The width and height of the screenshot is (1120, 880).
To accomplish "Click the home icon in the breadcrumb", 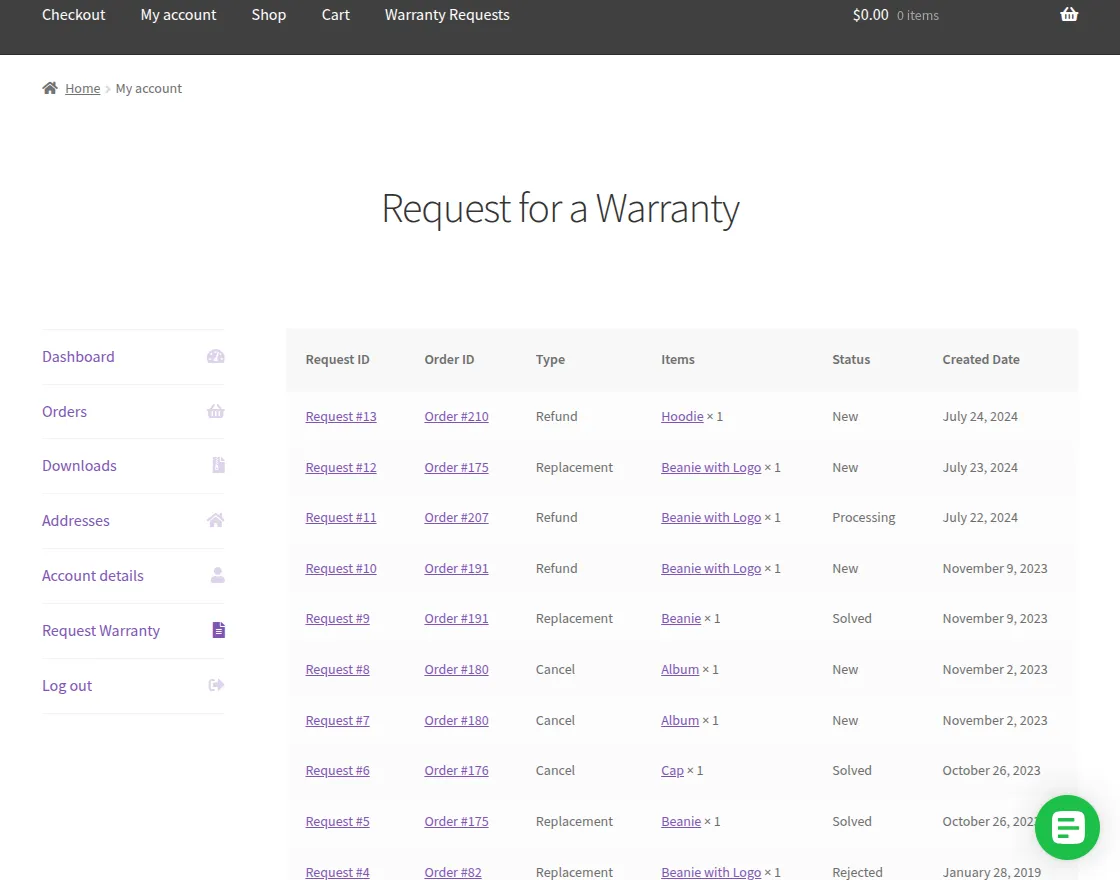I will 47,87.
